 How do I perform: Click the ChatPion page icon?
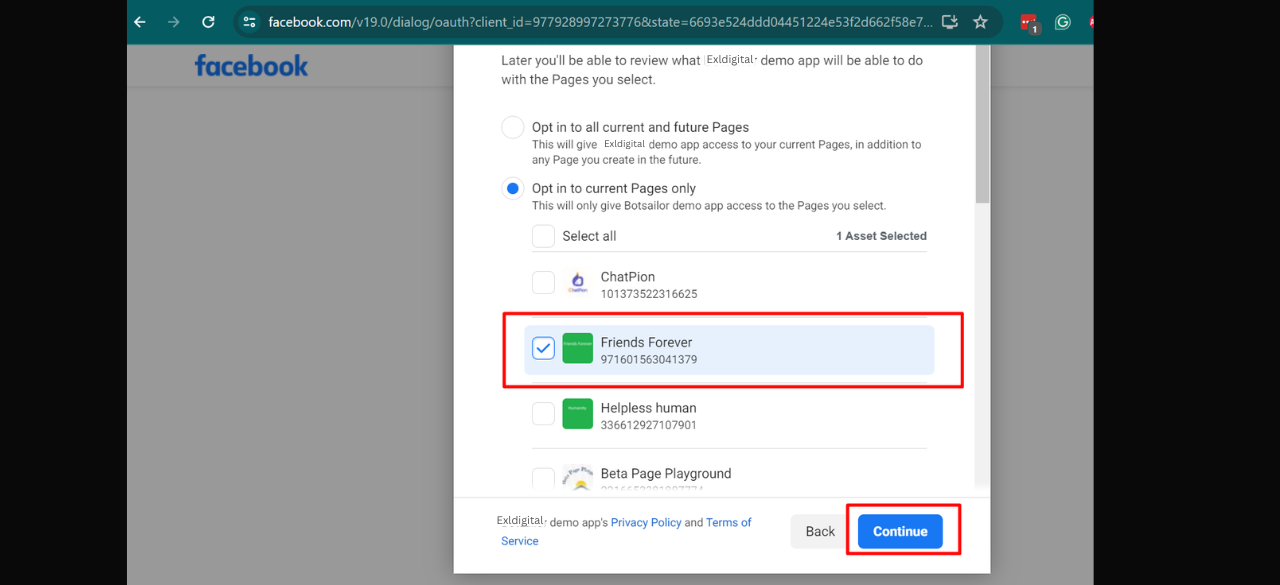click(578, 283)
